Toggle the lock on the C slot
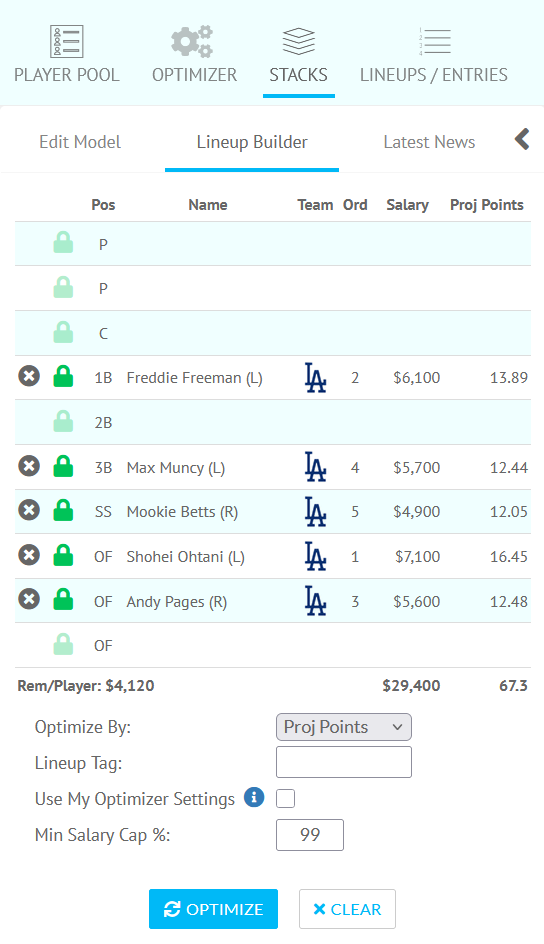 pyautogui.click(x=63, y=332)
